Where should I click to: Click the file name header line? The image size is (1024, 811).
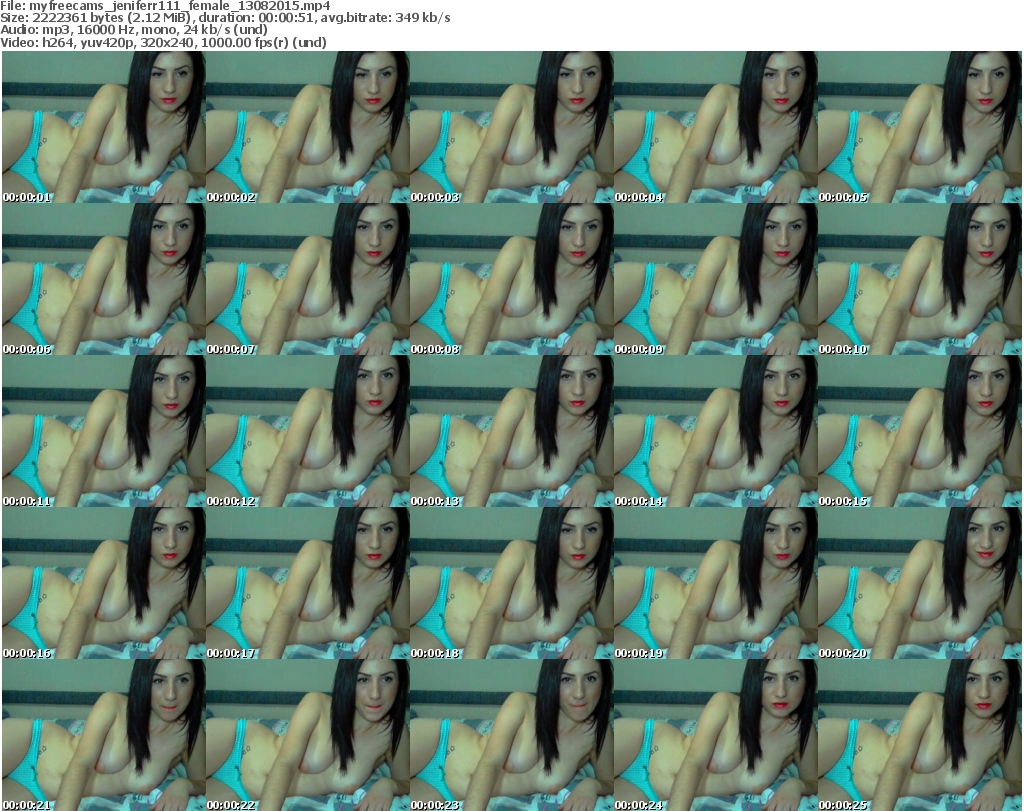[x=165, y=6]
